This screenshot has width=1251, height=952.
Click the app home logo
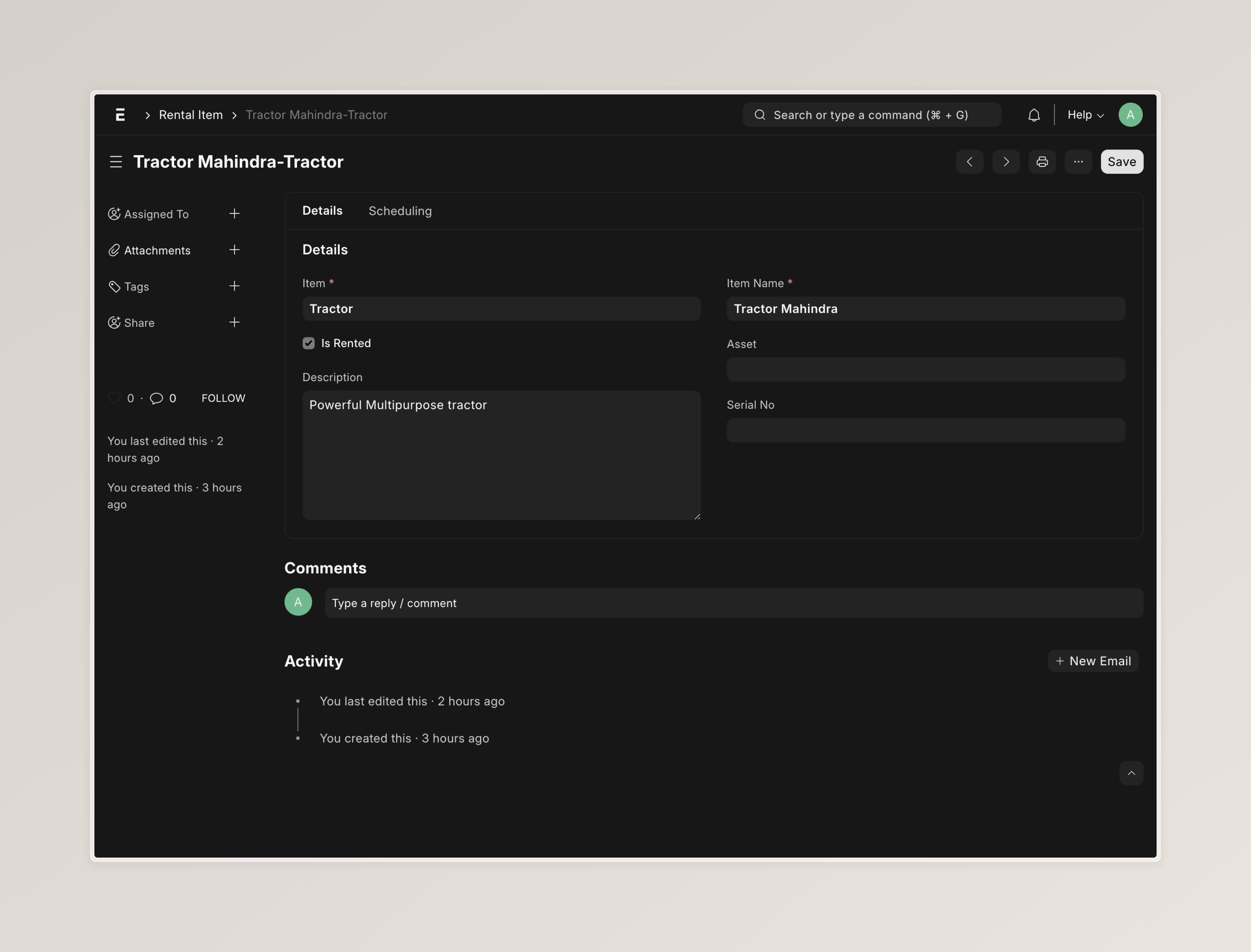120,115
